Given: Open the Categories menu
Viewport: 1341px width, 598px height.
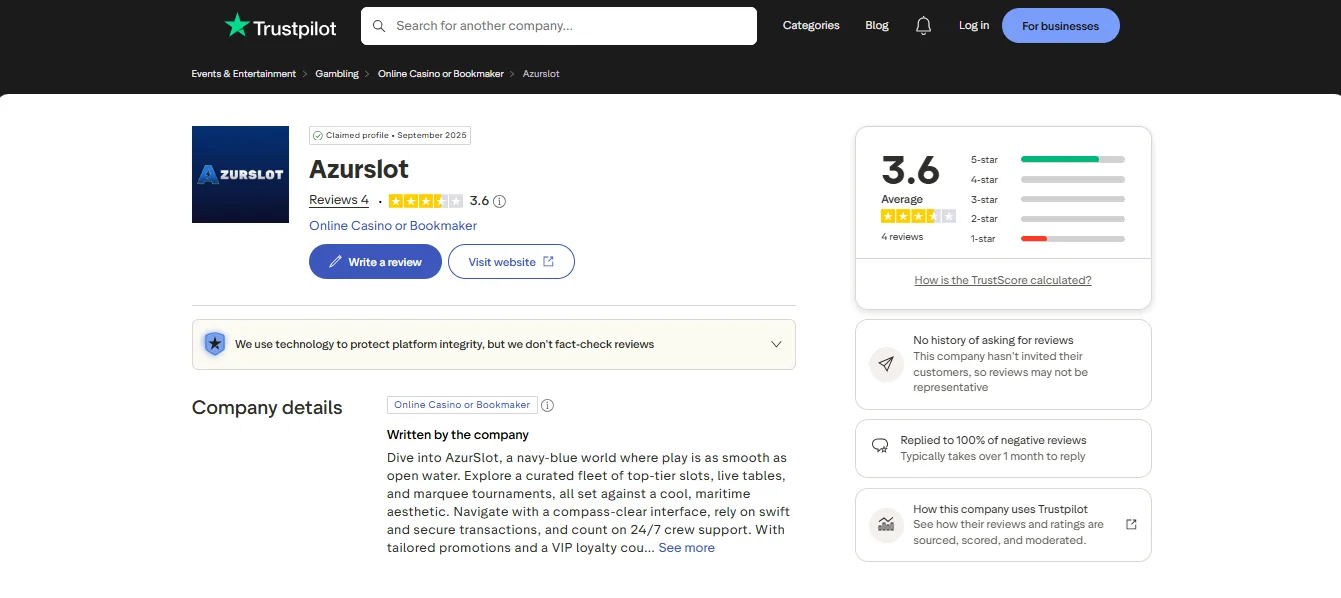Looking at the screenshot, I should click(811, 26).
